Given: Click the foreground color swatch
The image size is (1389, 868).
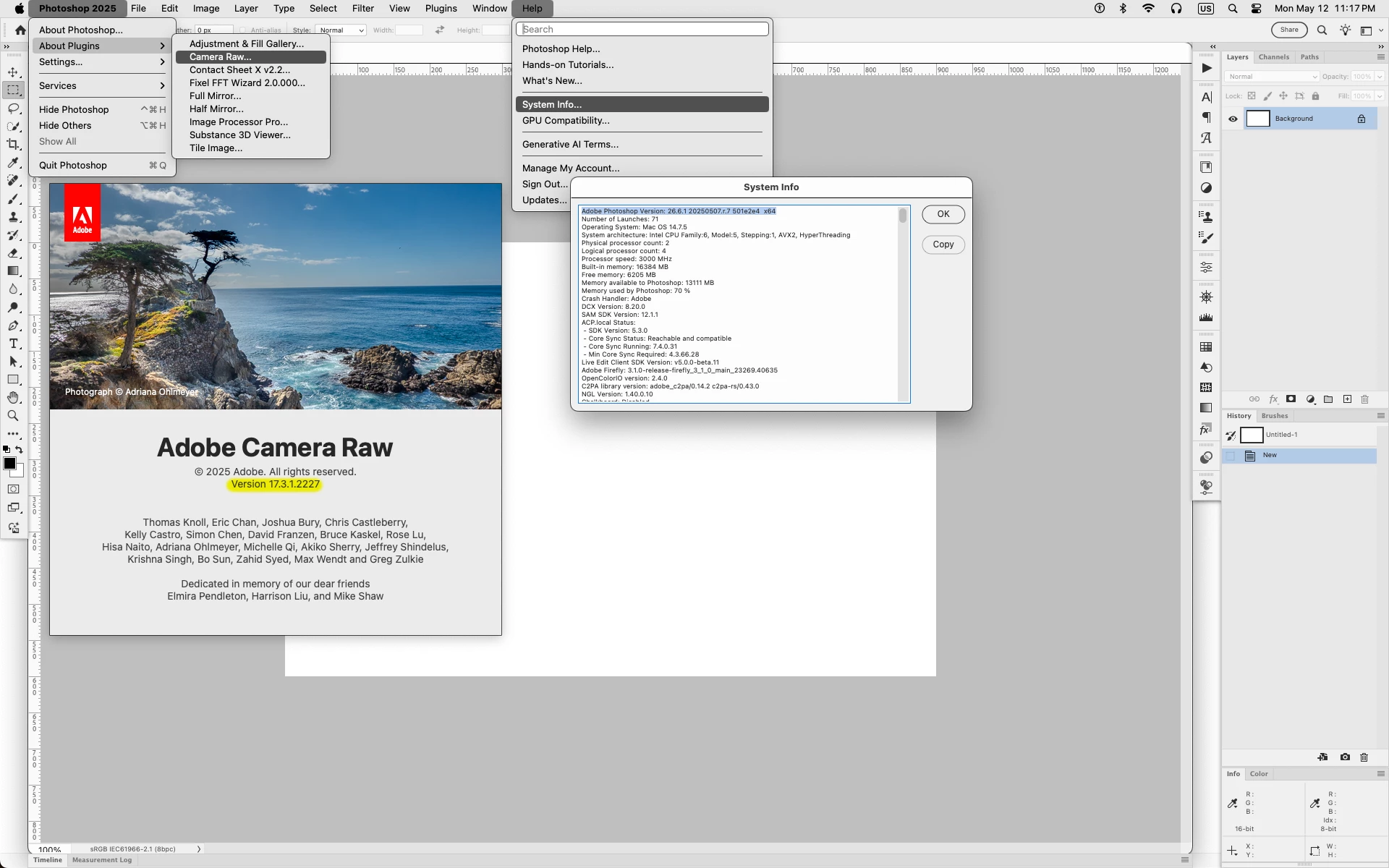Looking at the screenshot, I should [9, 464].
